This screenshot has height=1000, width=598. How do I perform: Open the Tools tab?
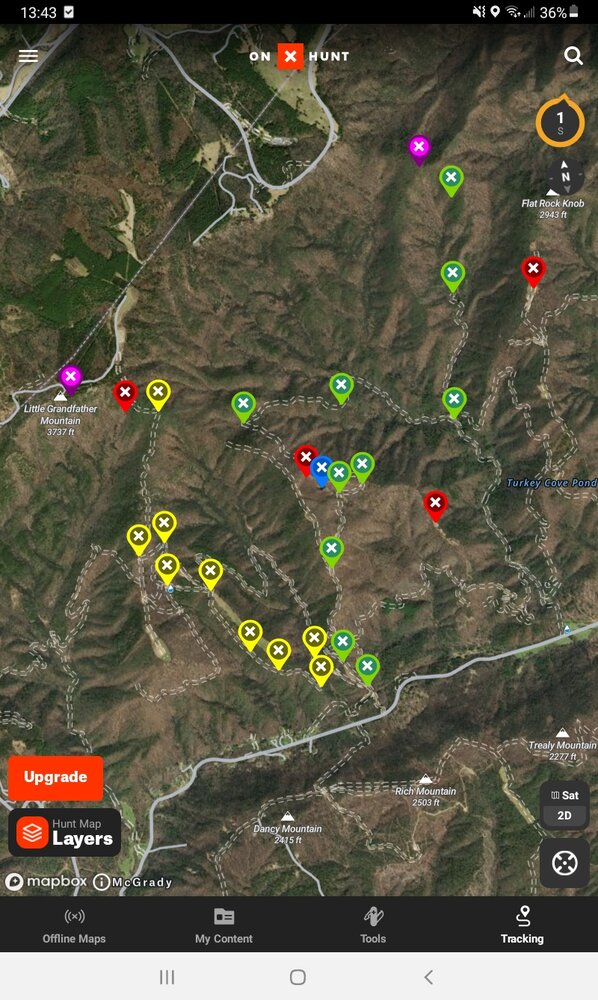tap(373, 925)
